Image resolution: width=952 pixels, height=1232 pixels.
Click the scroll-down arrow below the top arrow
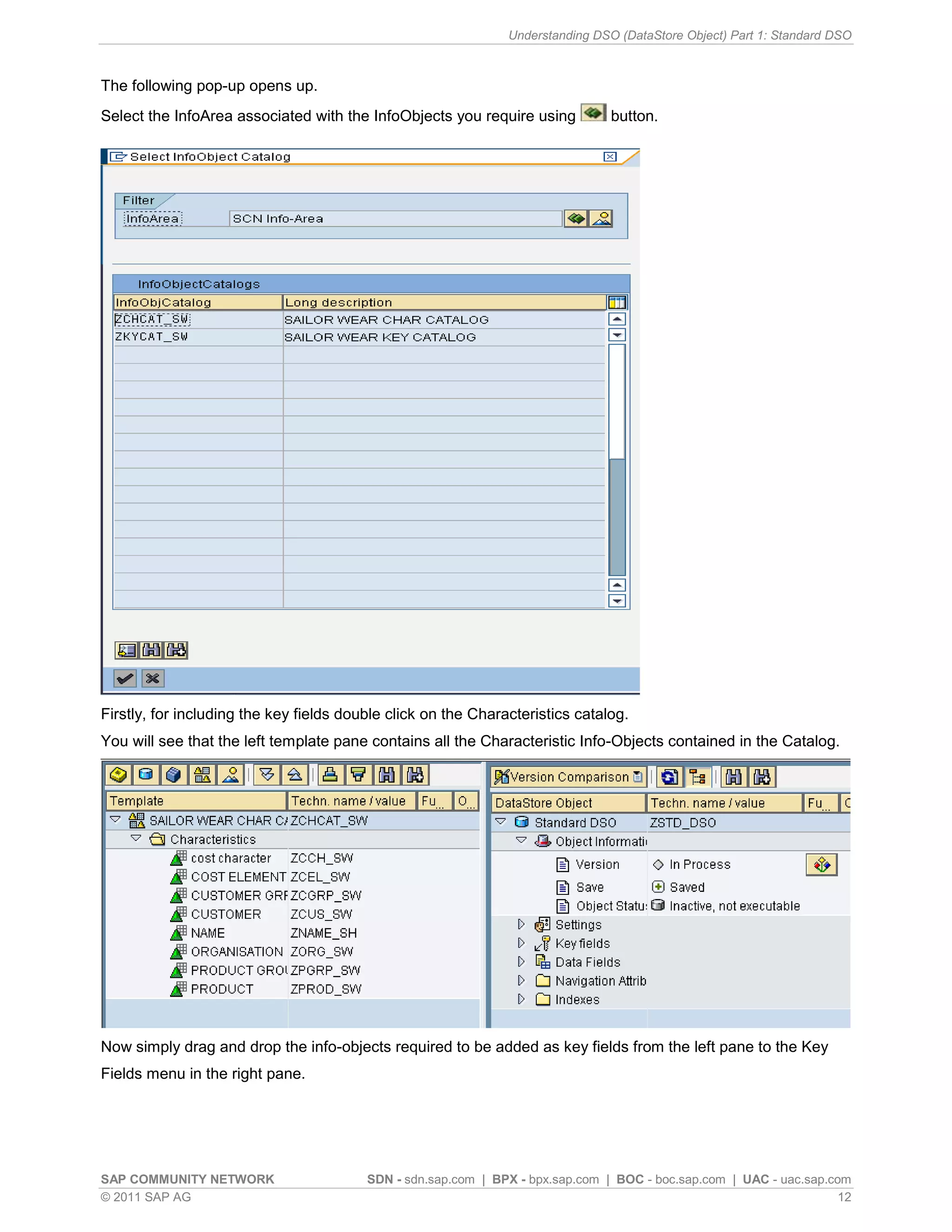pos(618,335)
